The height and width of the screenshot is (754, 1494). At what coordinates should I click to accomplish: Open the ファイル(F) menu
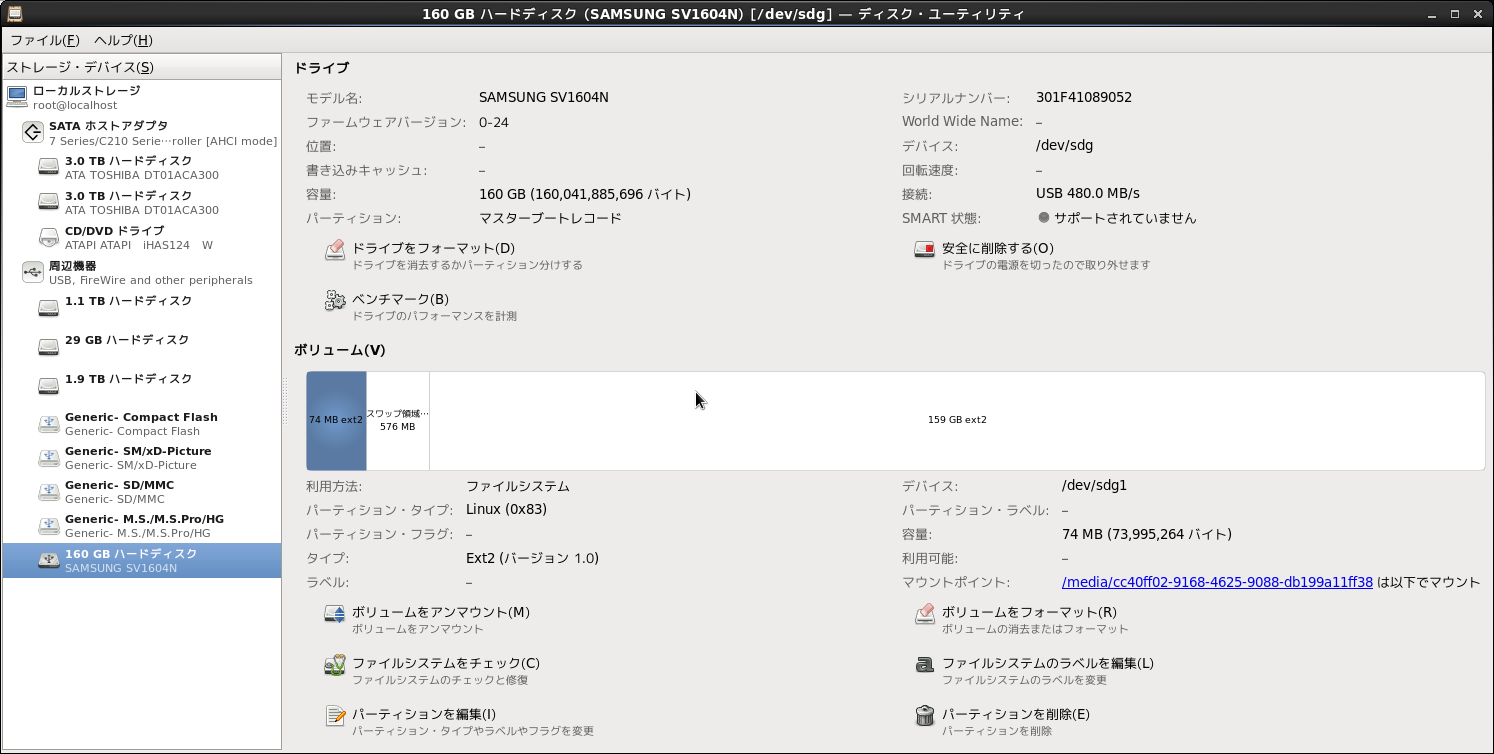pyautogui.click(x=44, y=40)
